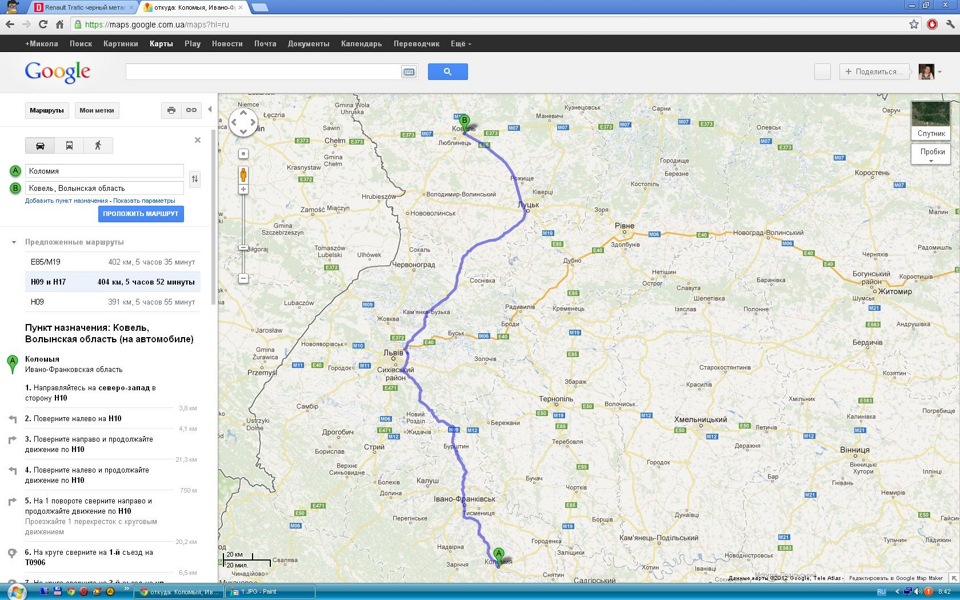This screenshot has height=600, width=960.
Task: Switch to '1.JPG - Paint' taskbar window
Action: click(271, 592)
